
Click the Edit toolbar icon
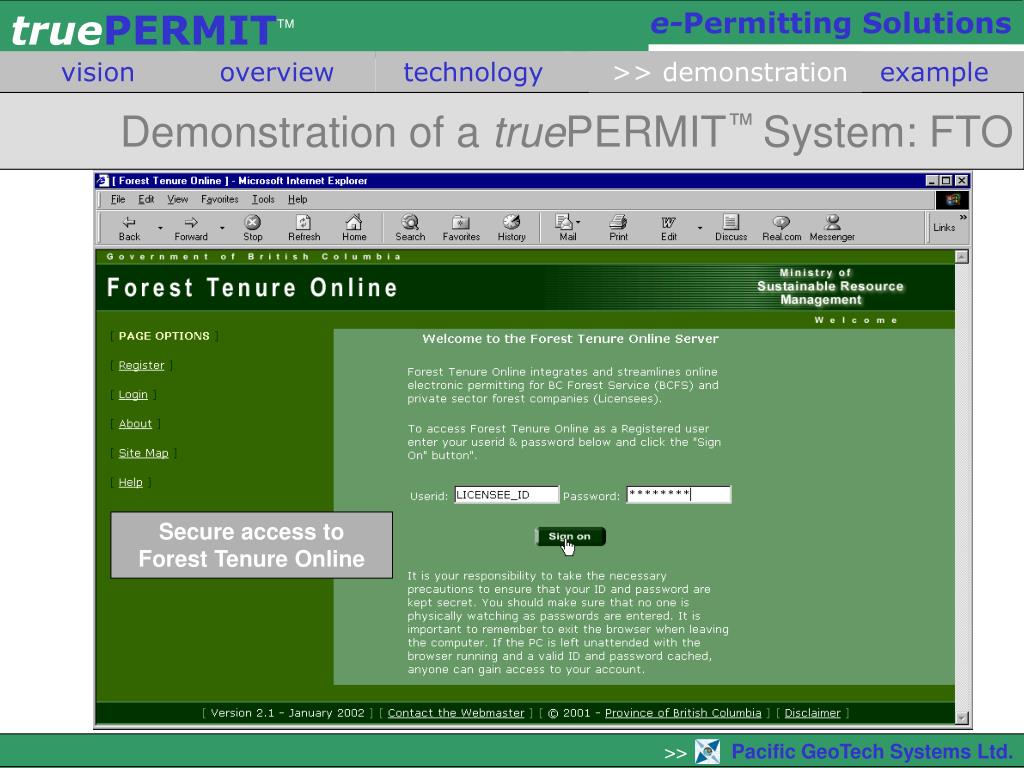point(669,223)
